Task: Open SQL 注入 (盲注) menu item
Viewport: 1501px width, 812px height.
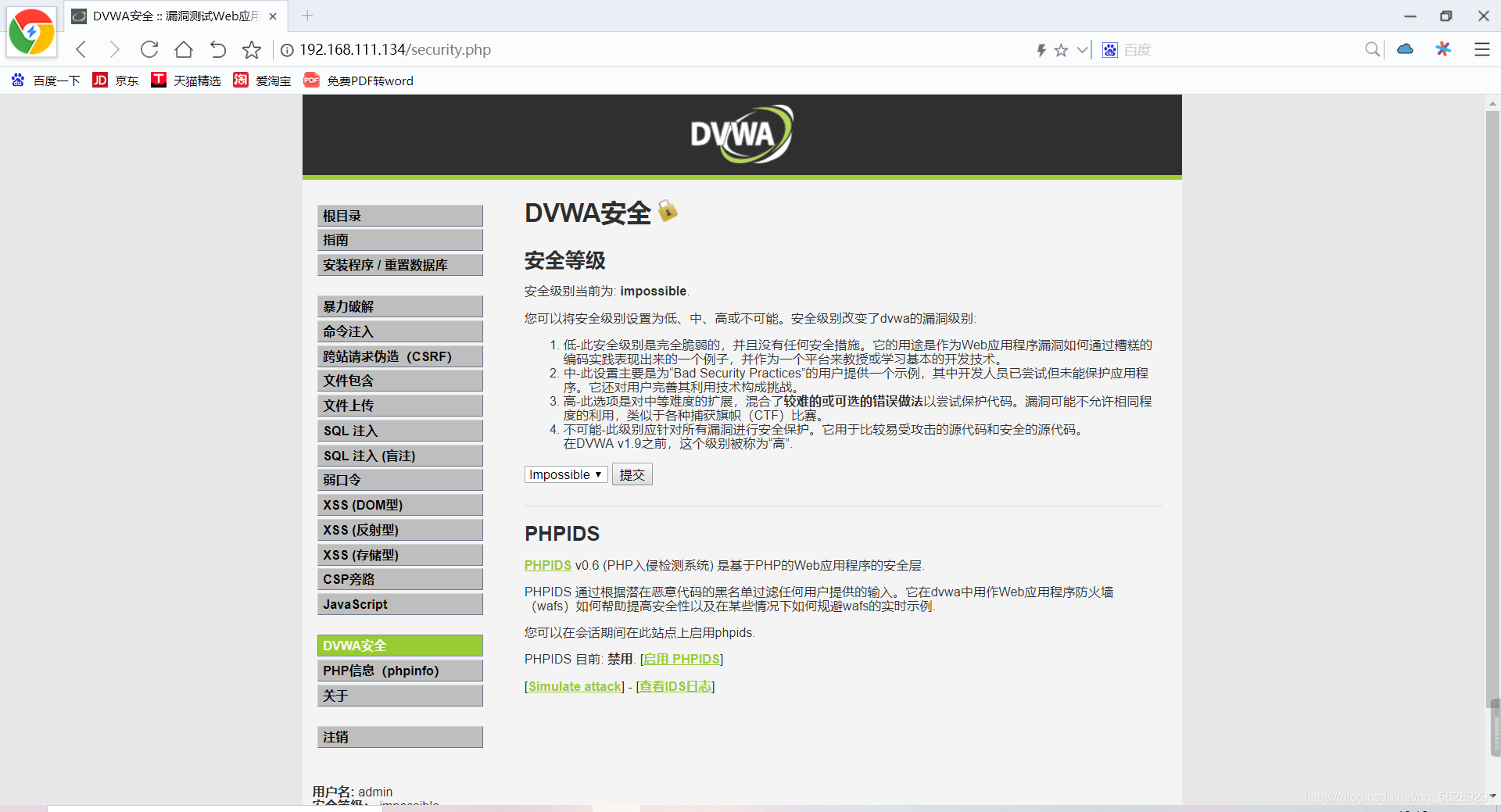Action: pos(400,456)
